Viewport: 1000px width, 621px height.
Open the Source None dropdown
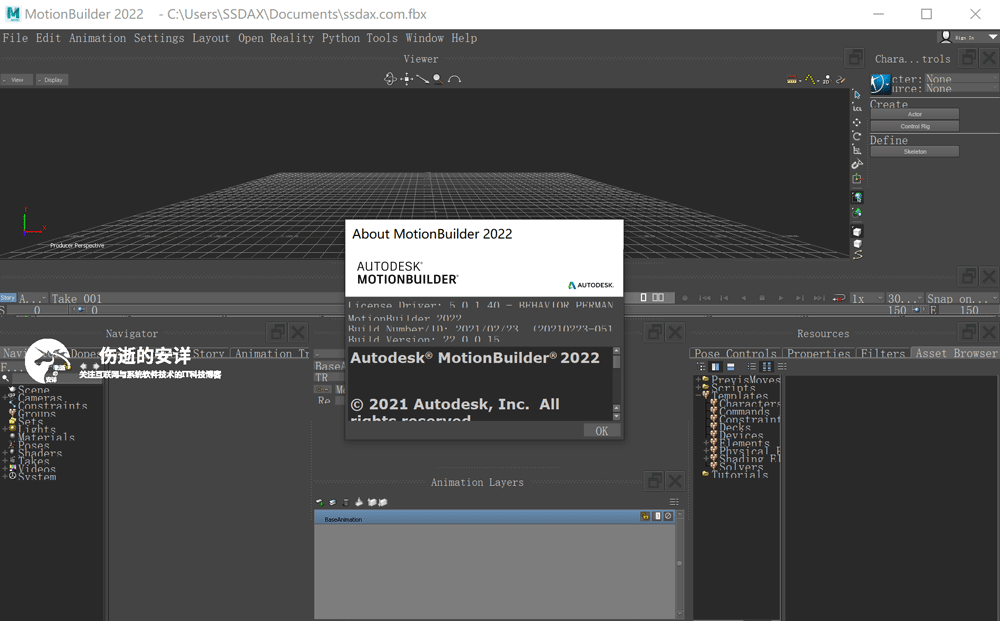[x=961, y=88]
